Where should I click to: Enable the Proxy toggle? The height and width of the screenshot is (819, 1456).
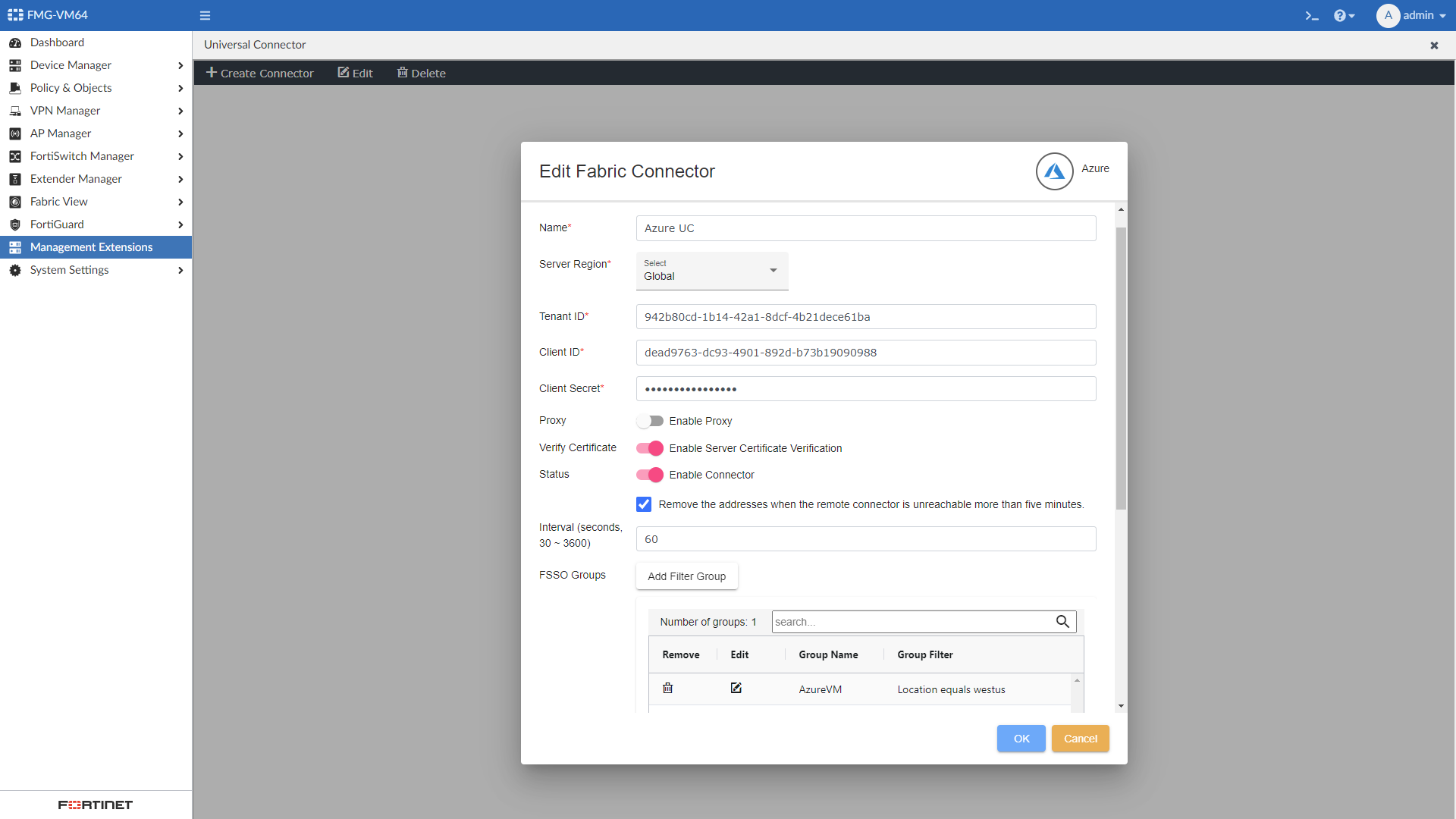(651, 421)
